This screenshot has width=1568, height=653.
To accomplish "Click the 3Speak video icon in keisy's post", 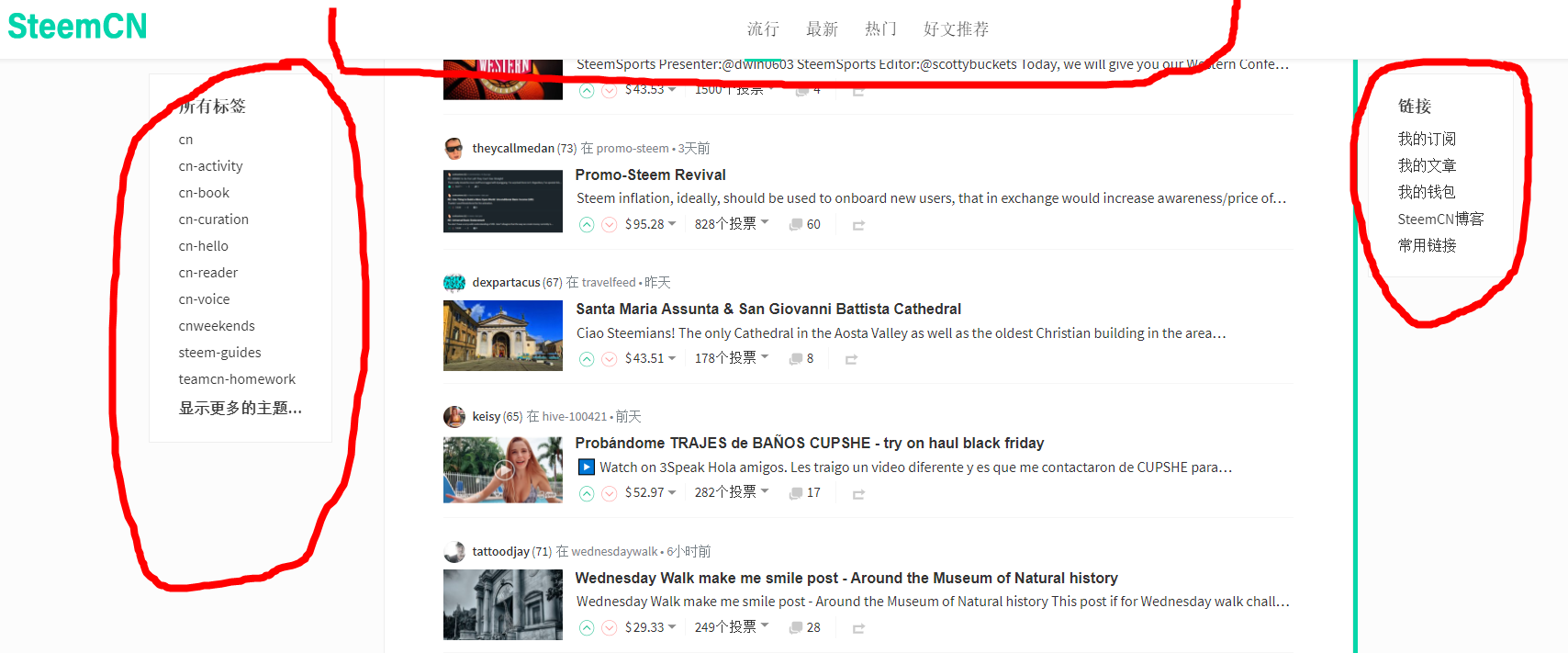I will (x=586, y=467).
